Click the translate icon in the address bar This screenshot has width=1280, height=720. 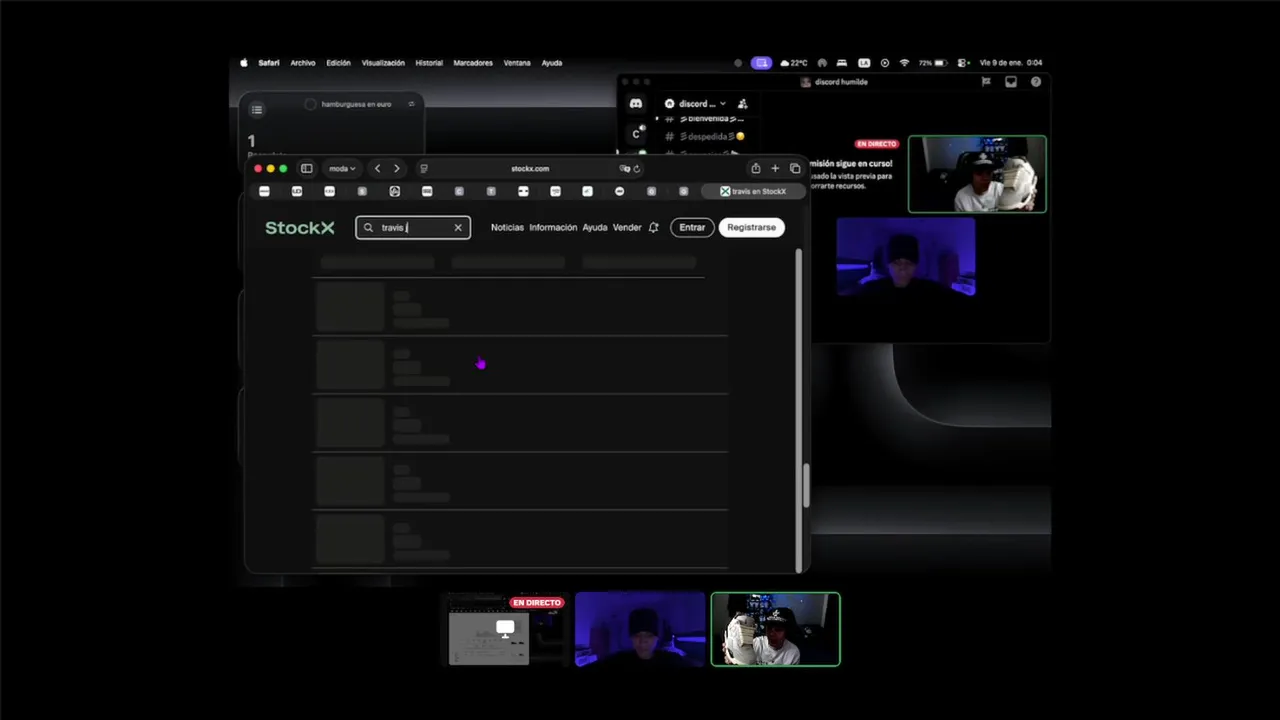(624, 169)
